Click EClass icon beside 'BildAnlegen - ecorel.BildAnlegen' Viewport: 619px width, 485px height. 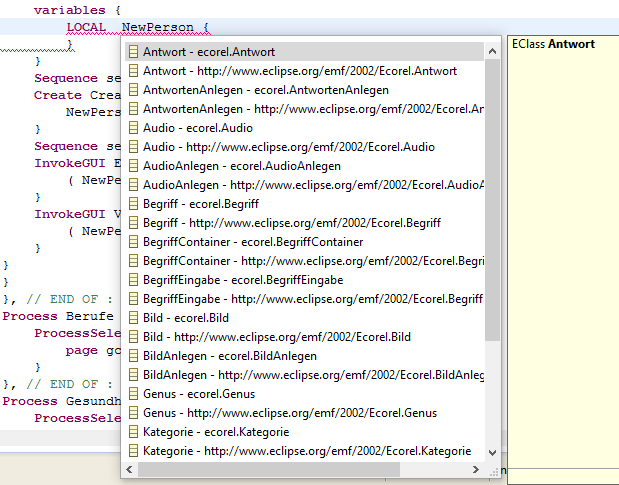(x=133, y=356)
